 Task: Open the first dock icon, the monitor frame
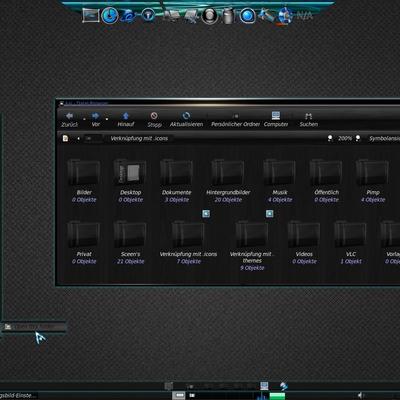point(91,15)
